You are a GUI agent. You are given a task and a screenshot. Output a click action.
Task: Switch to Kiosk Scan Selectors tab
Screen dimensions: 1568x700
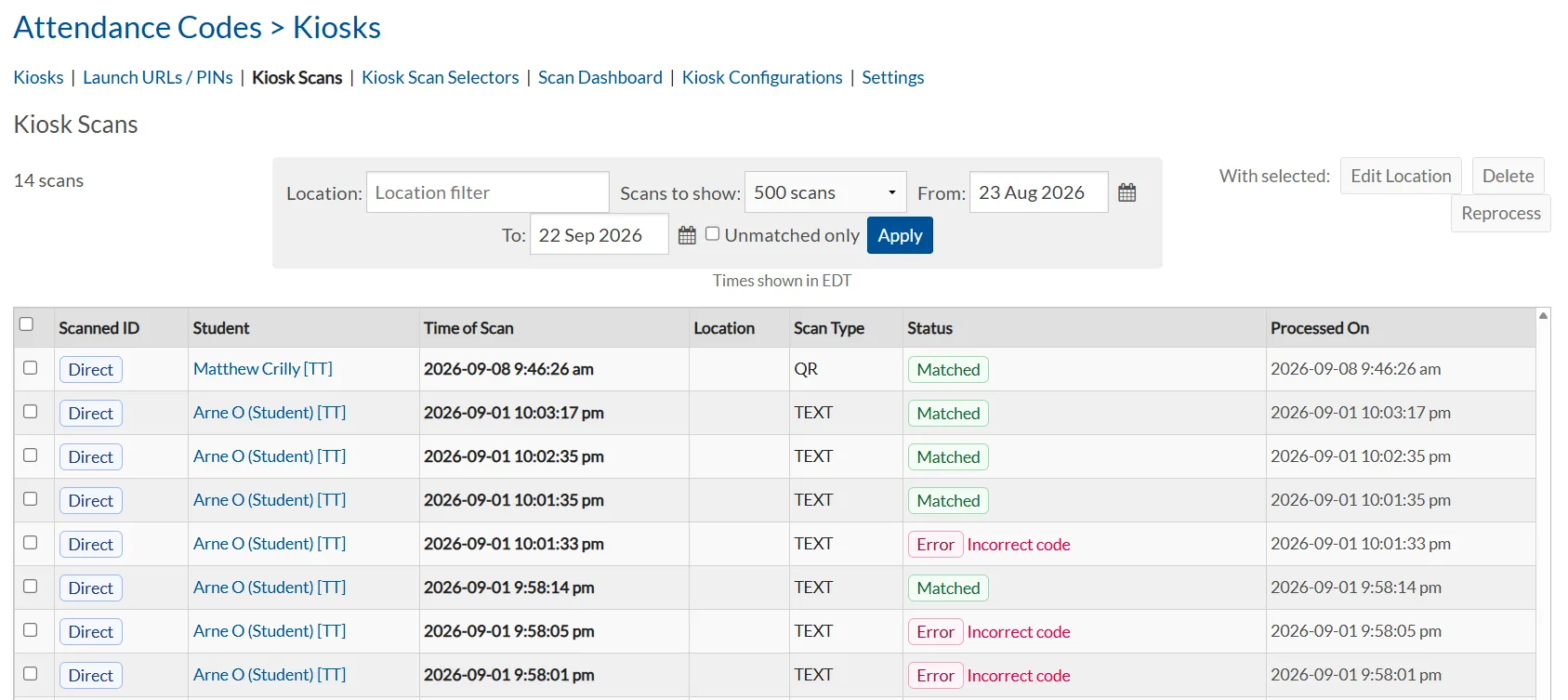(441, 77)
